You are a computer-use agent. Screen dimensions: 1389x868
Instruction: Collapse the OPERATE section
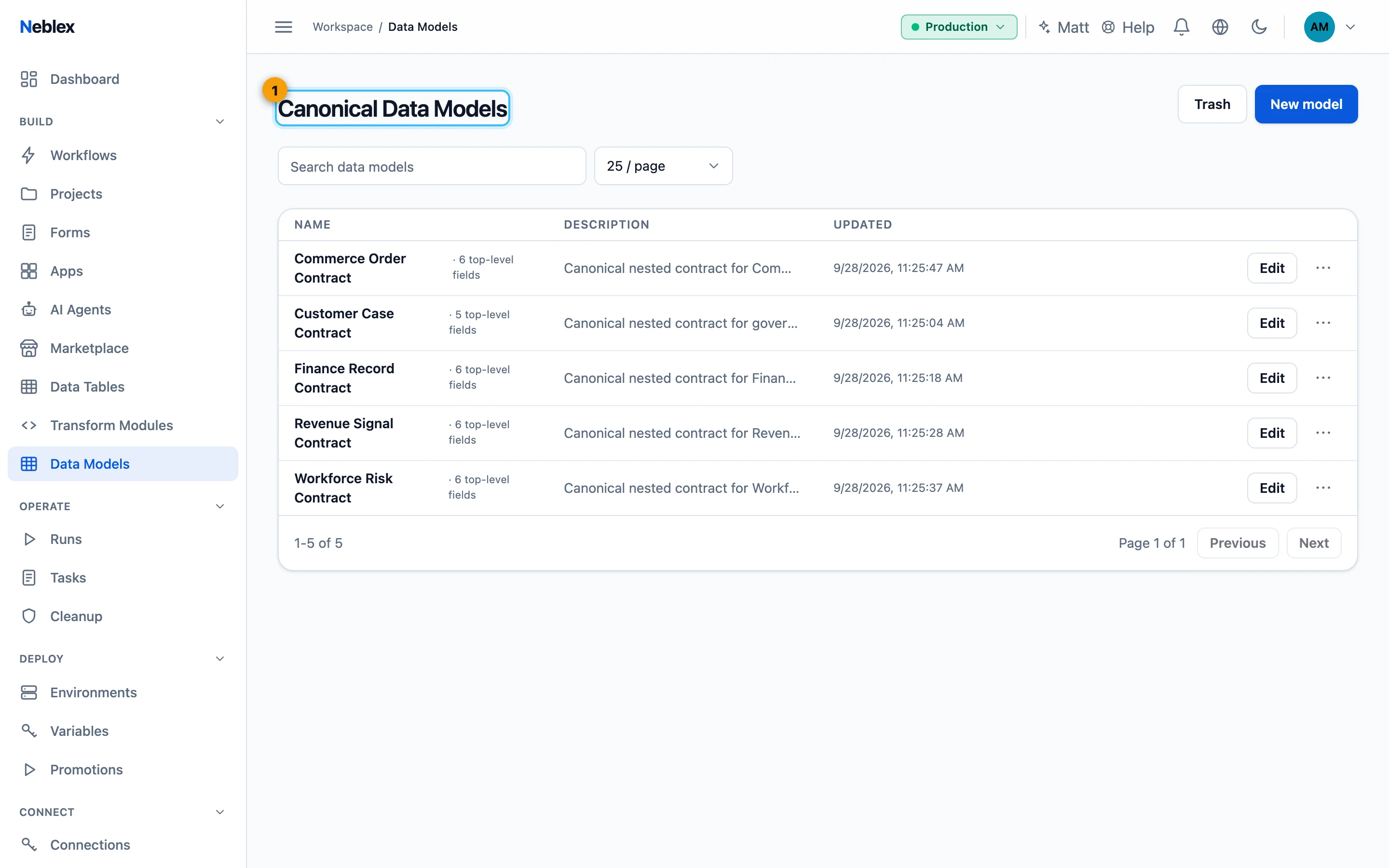tap(220, 506)
